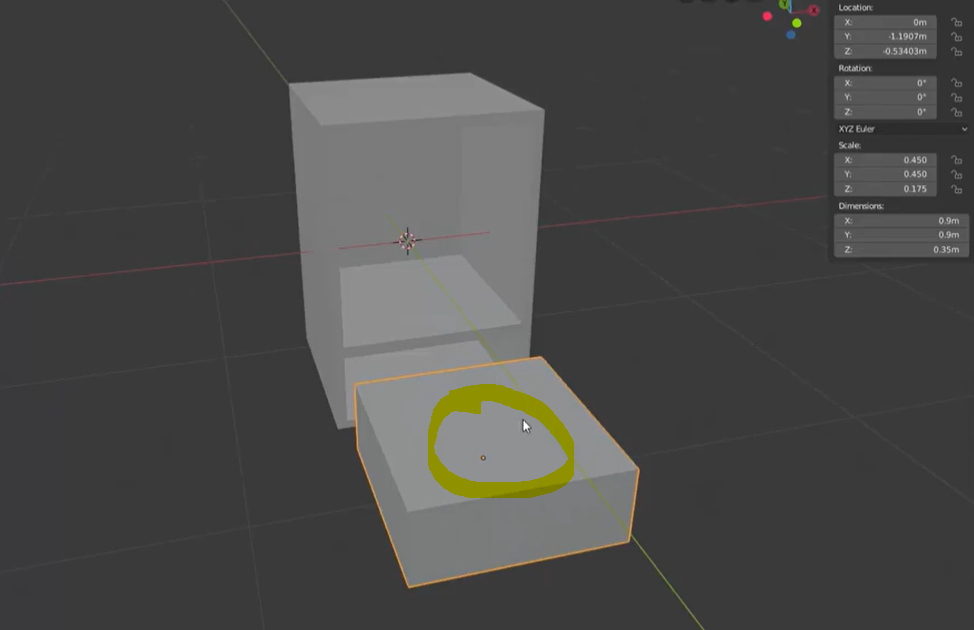Click the red X axis gizmo handle
974x630 pixels.
tap(814, 10)
